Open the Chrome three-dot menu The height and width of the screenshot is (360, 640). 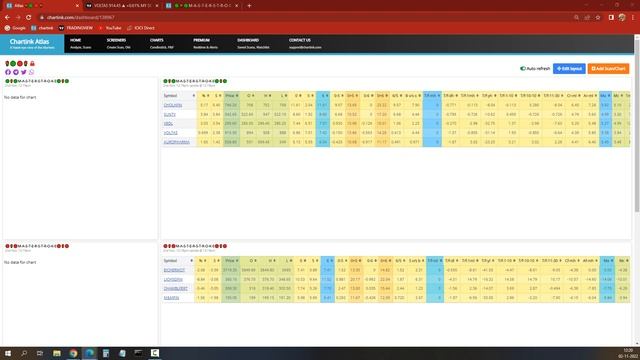[x=633, y=18]
